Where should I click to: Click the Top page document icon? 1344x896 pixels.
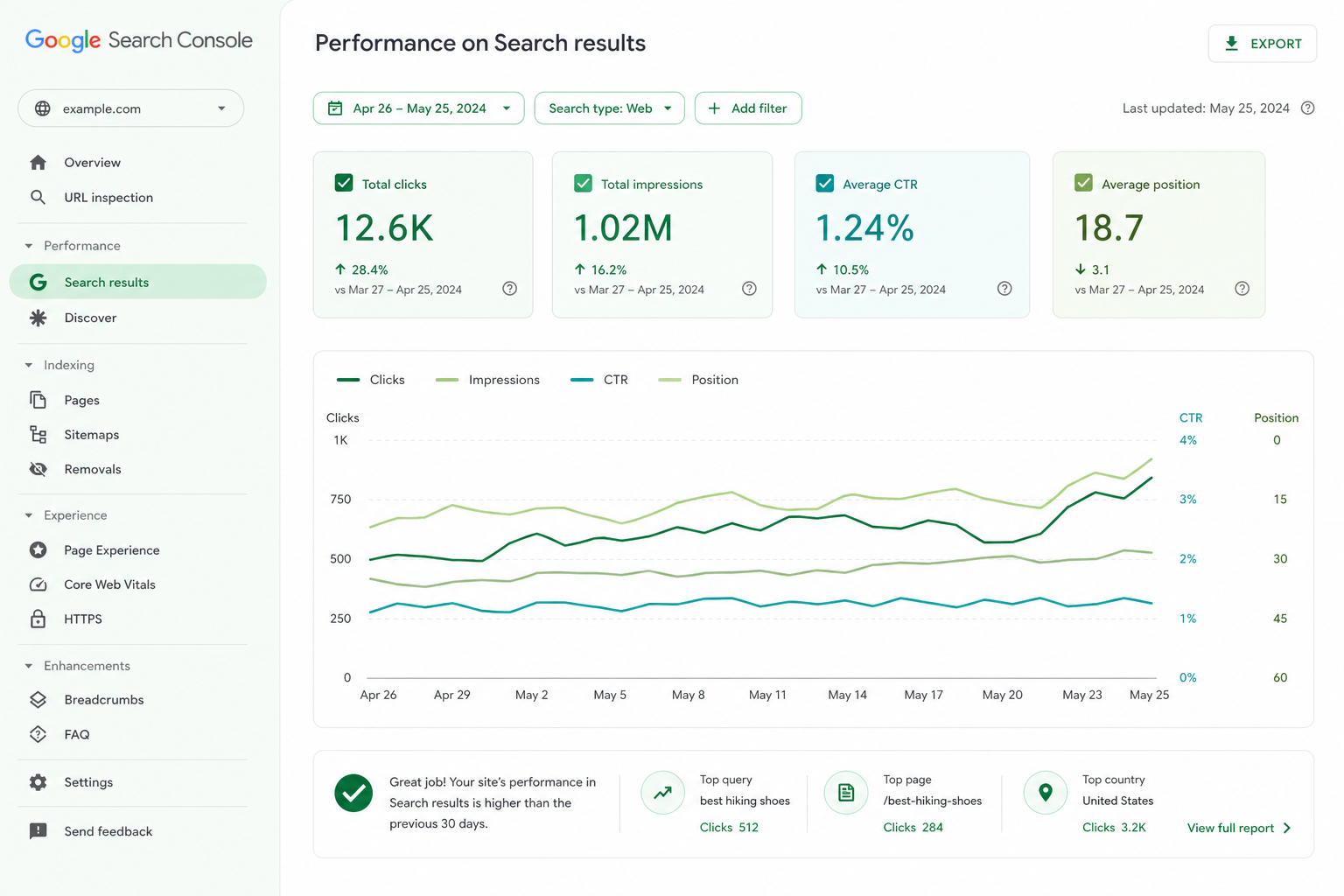point(846,793)
